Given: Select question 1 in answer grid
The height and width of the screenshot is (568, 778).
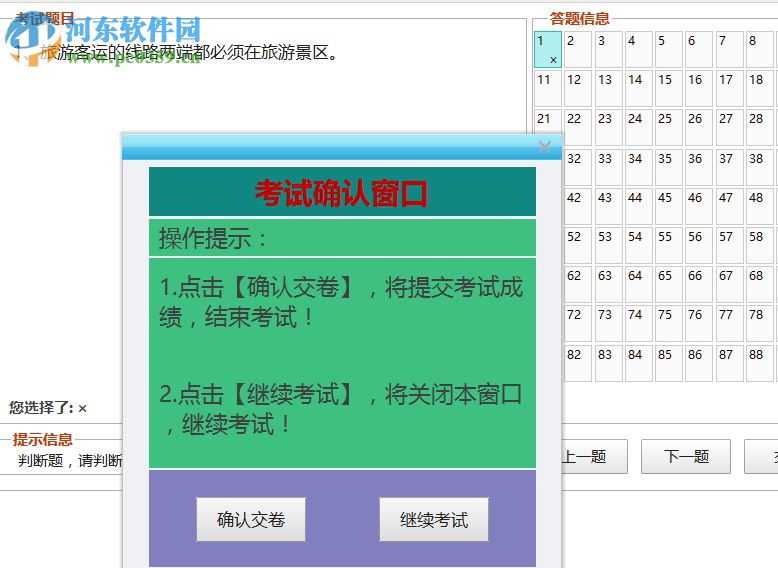Looking at the screenshot, I should coord(548,50).
